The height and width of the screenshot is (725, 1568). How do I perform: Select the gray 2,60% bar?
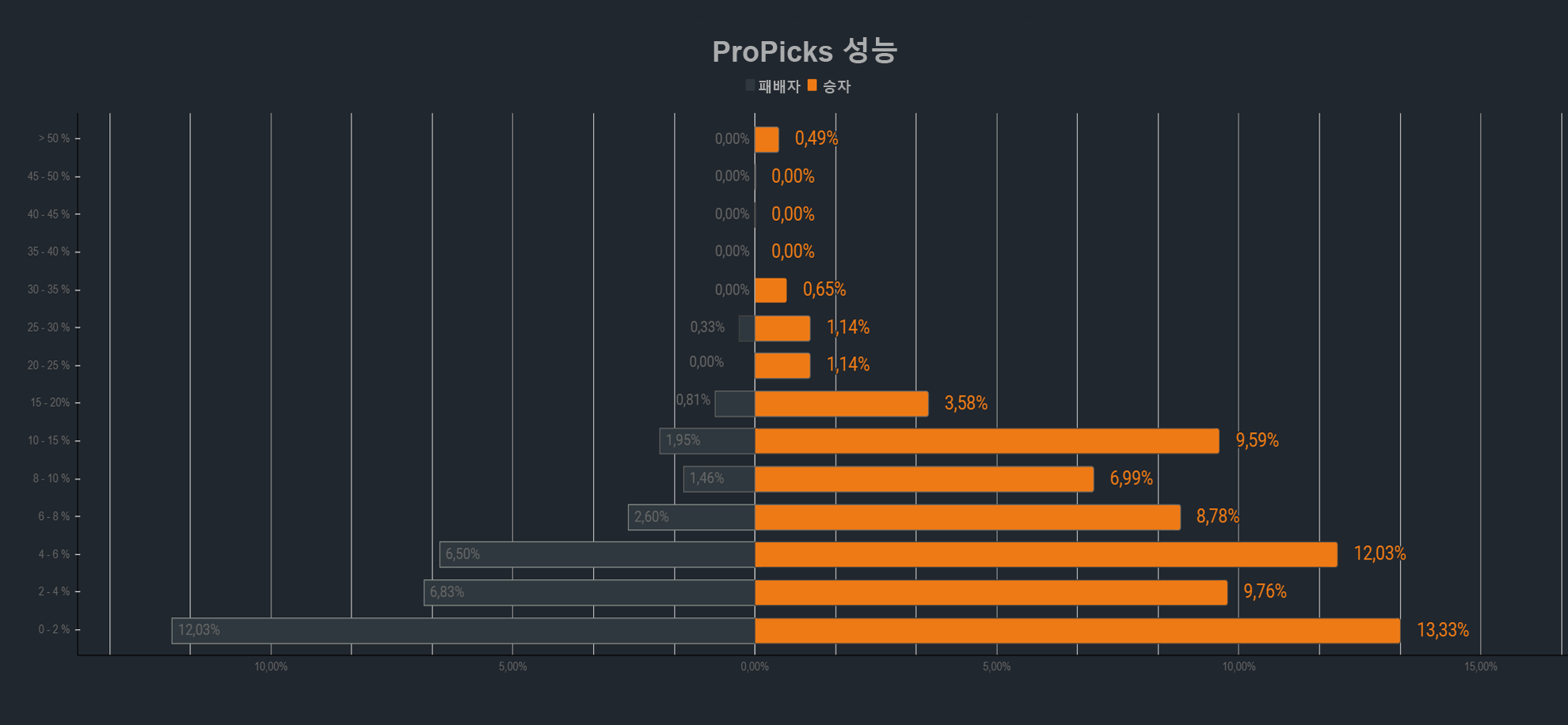[x=691, y=517]
